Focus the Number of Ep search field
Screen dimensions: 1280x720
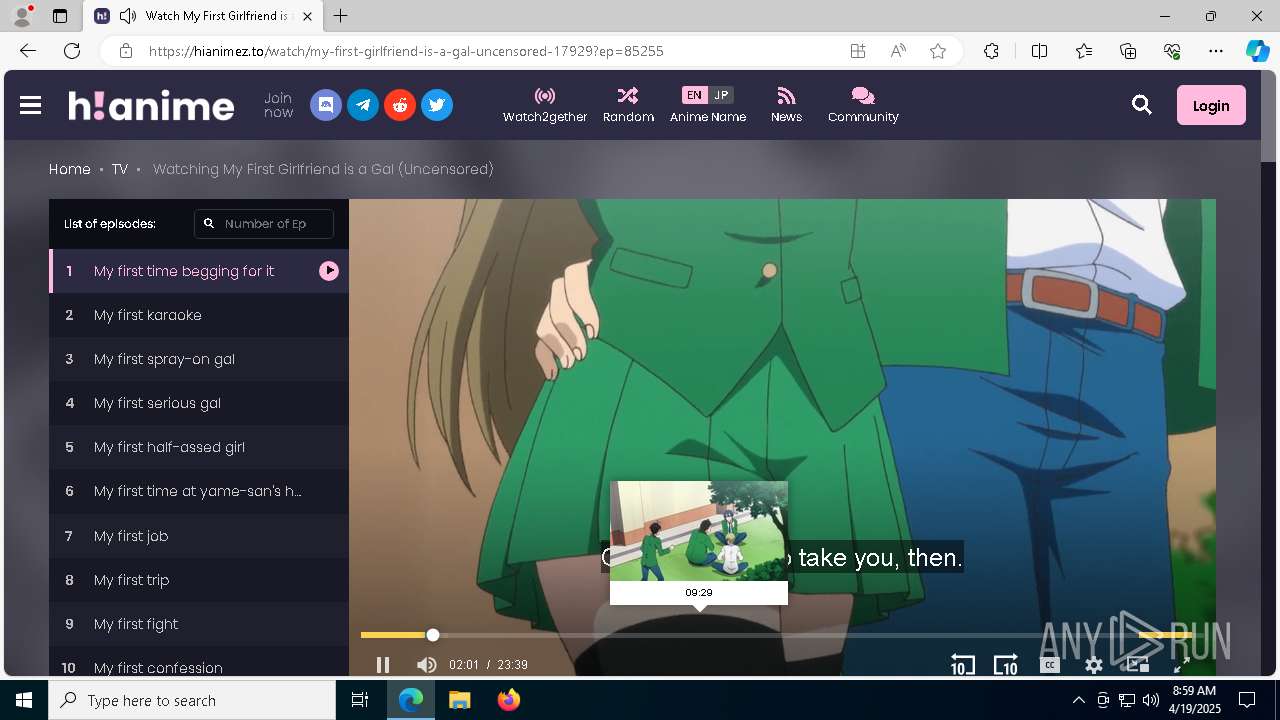pos(264,224)
